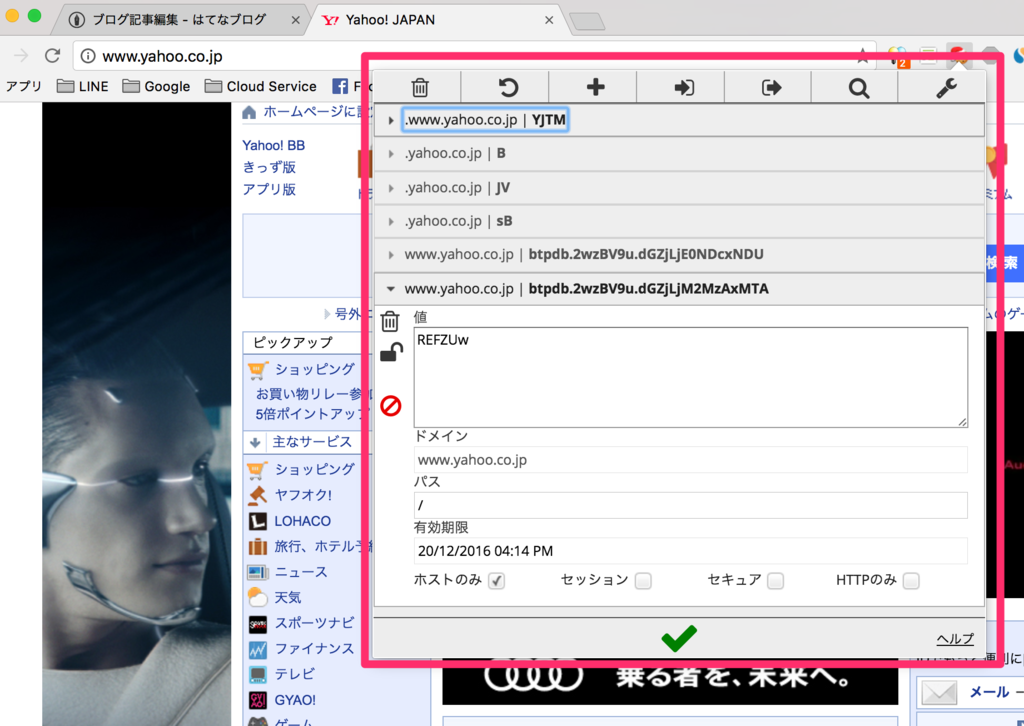The width and height of the screenshot is (1024, 726).
Task: Open the GYAO! service link
Action: click(x=295, y=700)
